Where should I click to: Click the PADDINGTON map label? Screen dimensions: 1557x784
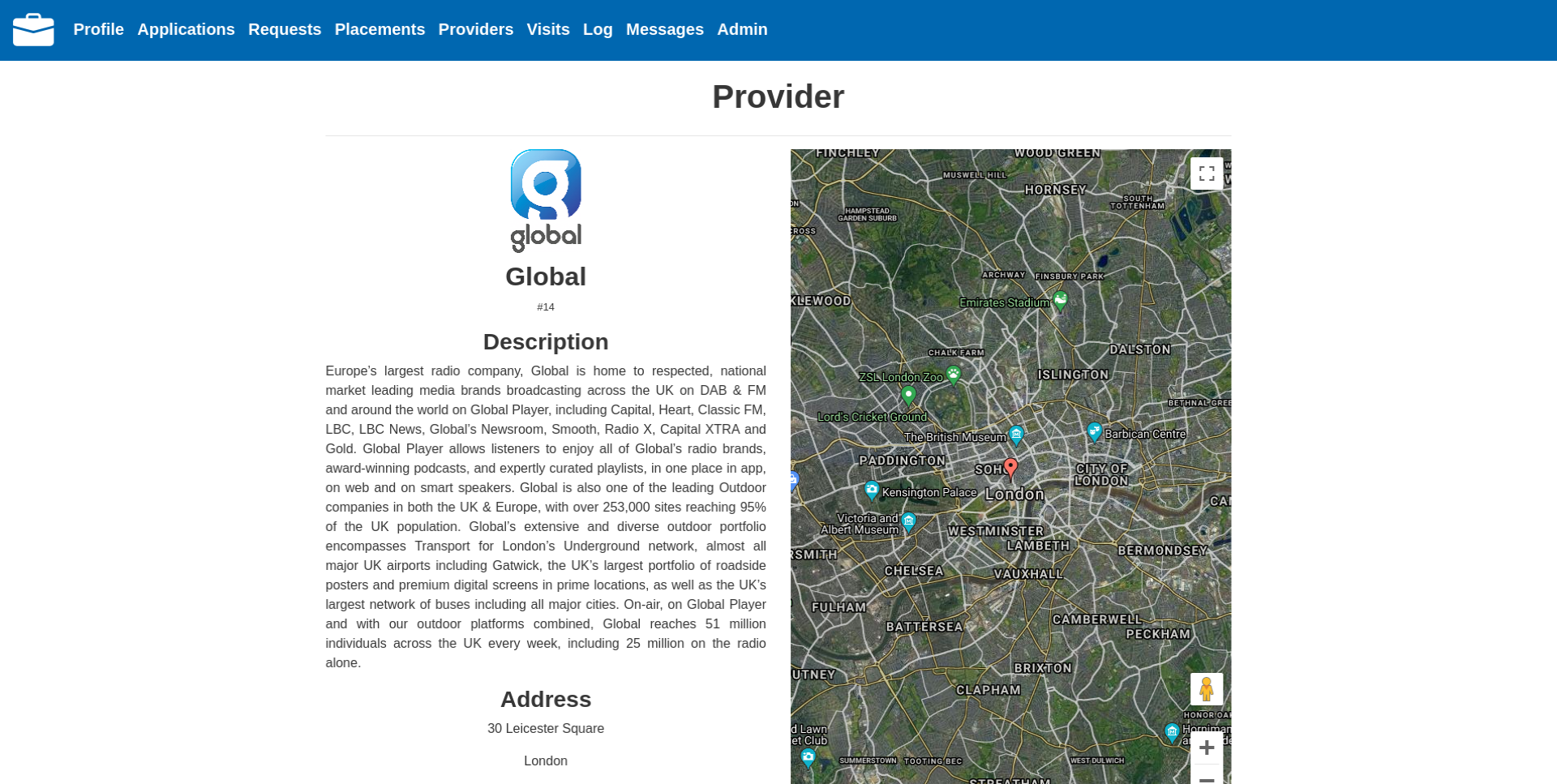pos(902,461)
